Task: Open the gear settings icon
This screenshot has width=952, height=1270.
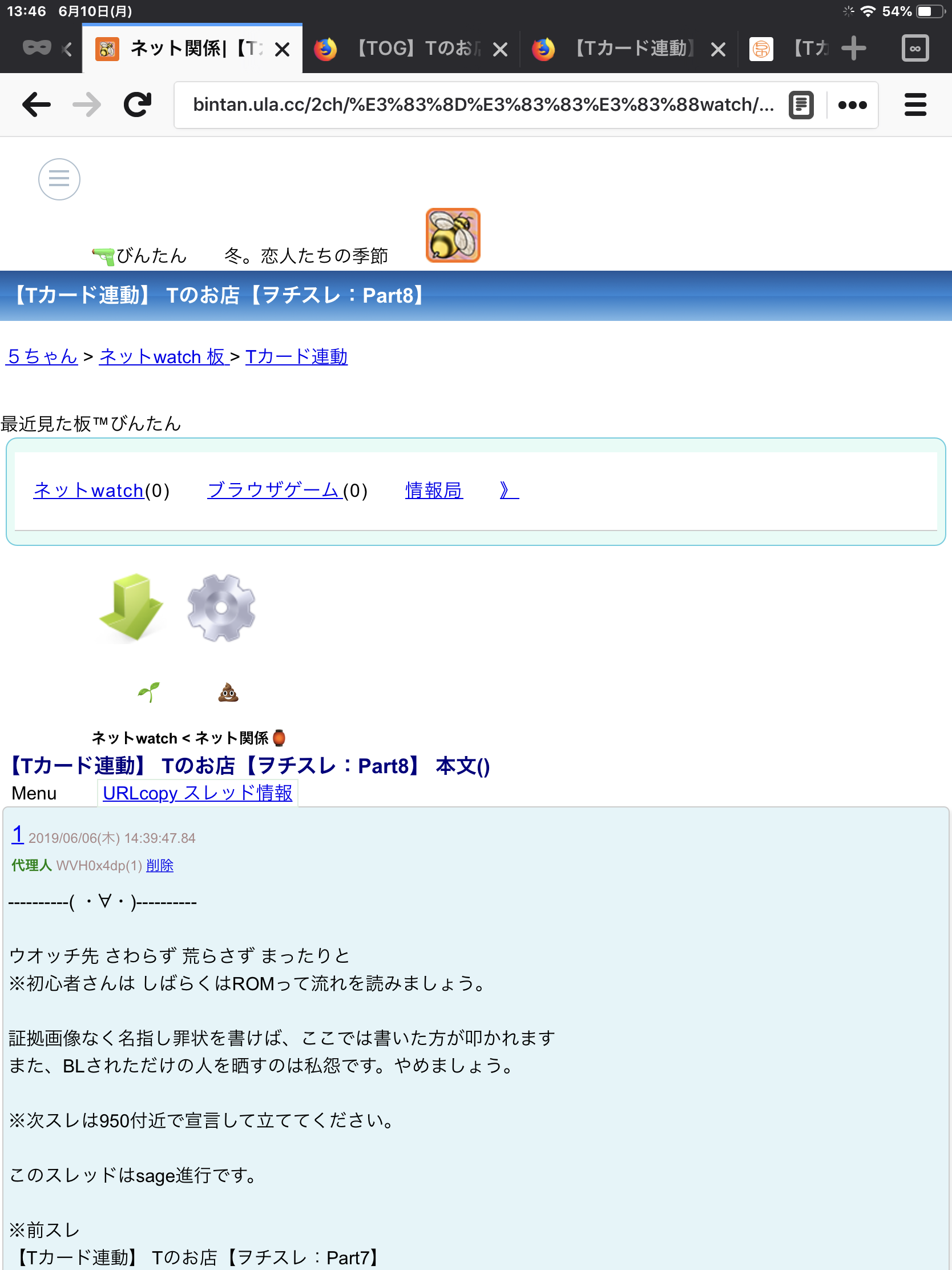Action: coord(221,609)
